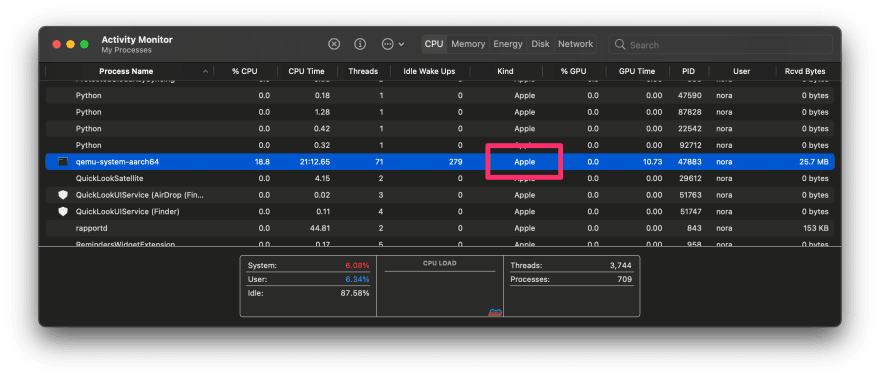
Task: Expand the dropdown chevron beside ellipsis
Action: (401, 44)
